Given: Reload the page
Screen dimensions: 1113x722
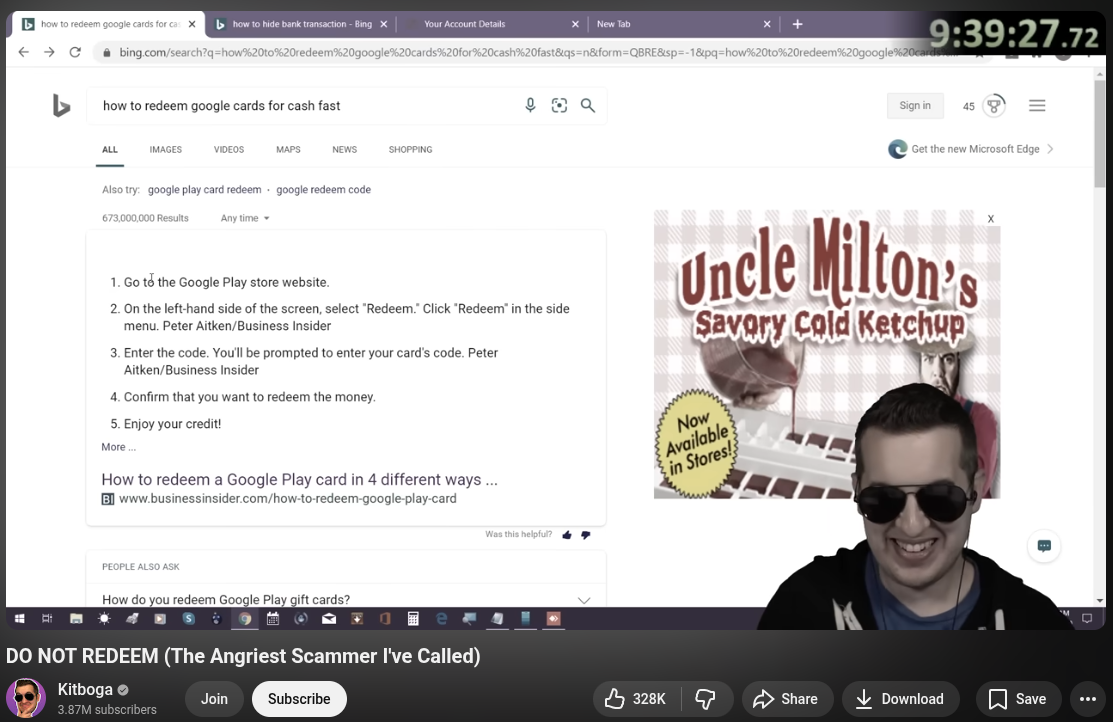Looking at the screenshot, I should point(75,52).
